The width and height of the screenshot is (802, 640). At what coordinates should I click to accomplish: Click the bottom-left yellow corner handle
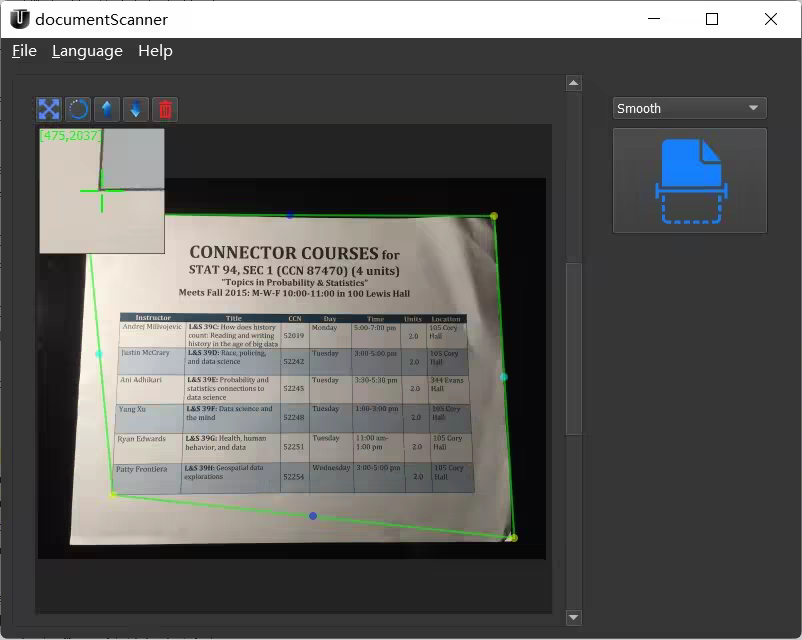click(113, 494)
